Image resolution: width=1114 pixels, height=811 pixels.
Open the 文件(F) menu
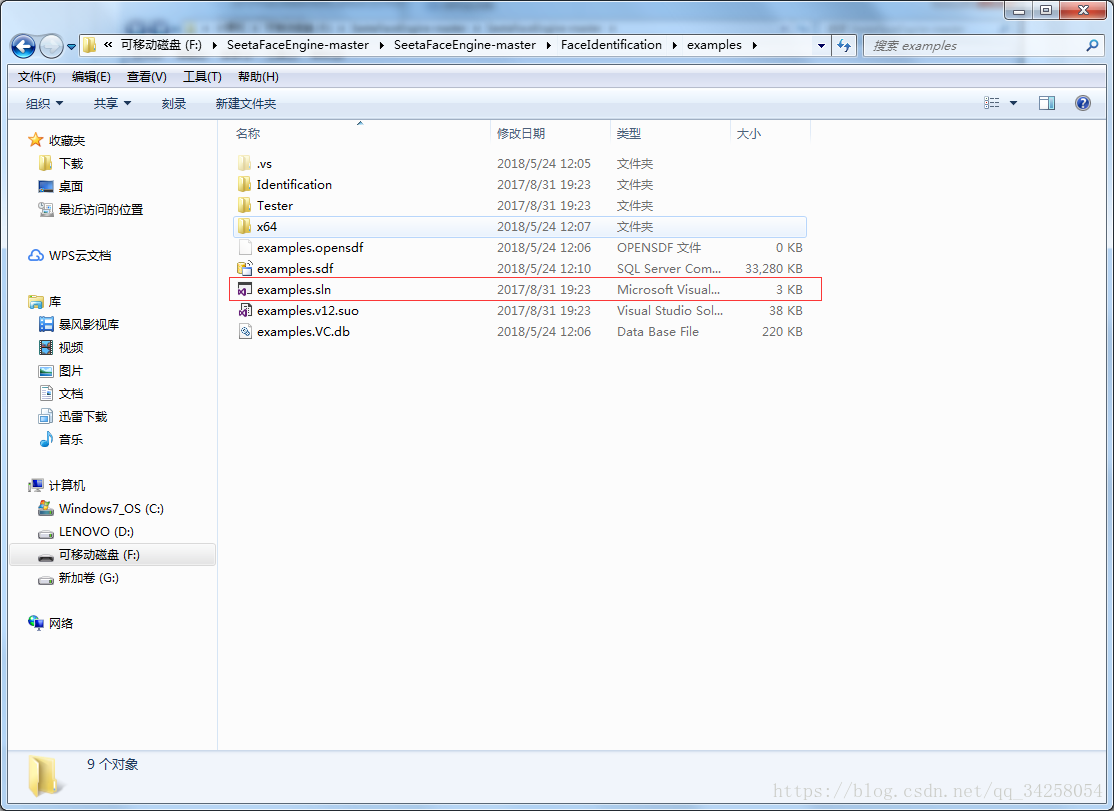37,77
